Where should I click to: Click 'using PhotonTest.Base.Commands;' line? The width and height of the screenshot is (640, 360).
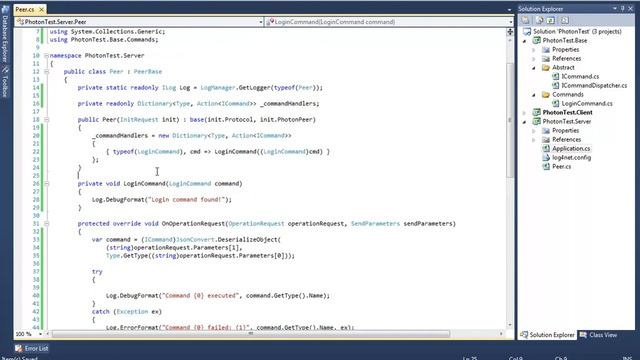click(104, 40)
